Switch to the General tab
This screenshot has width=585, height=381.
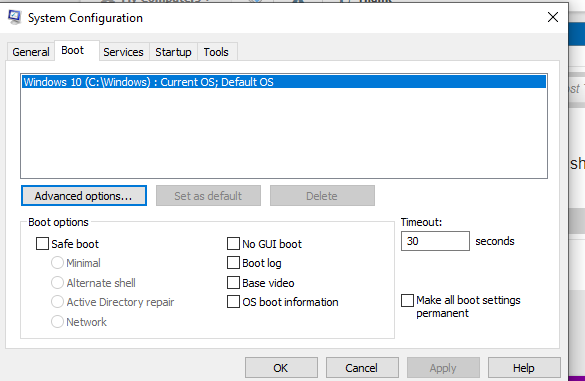click(x=31, y=52)
